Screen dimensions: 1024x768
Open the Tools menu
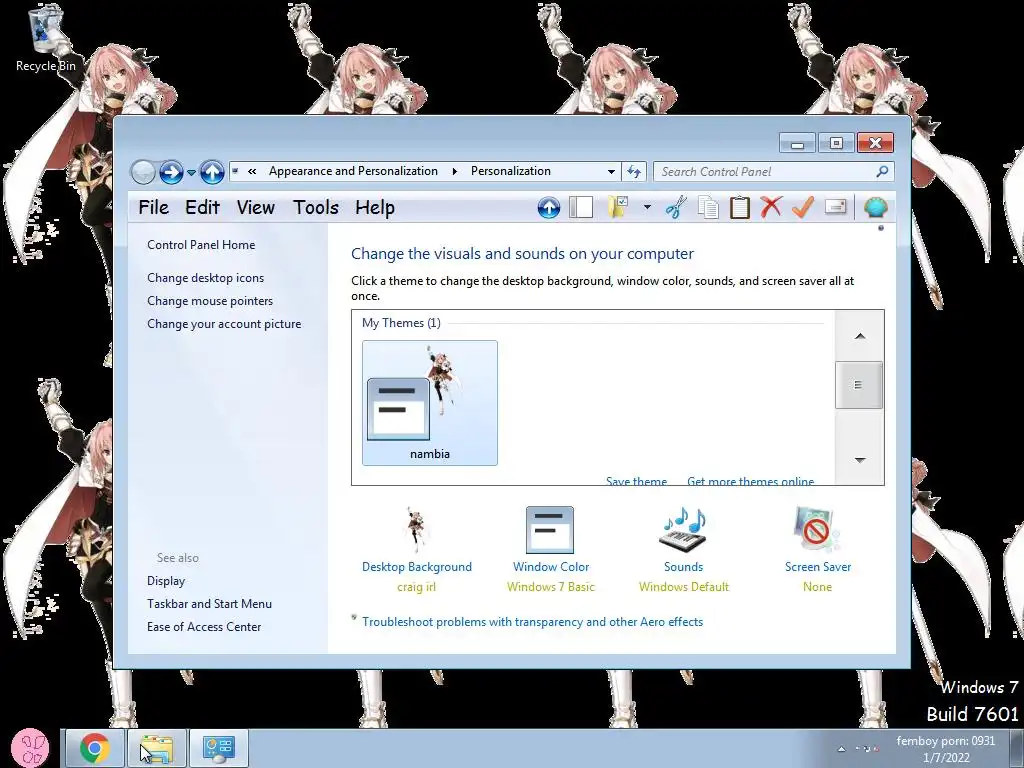click(315, 208)
